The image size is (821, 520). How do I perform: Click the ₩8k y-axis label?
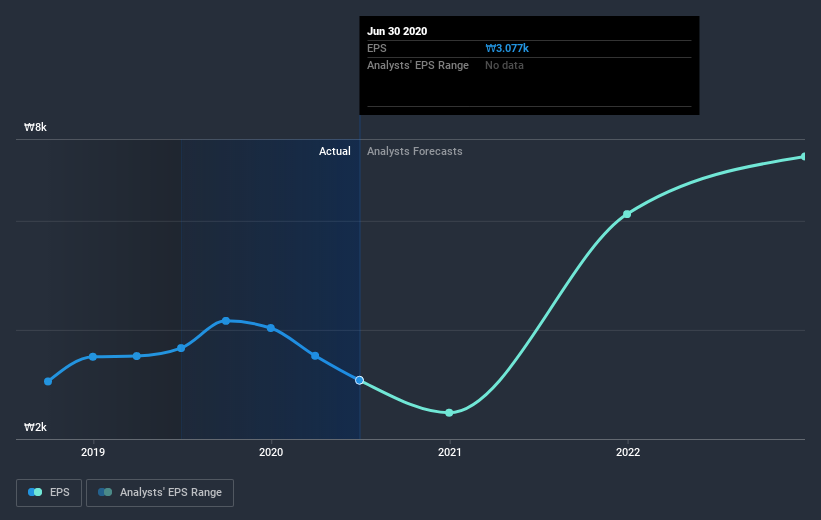click(36, 127)
